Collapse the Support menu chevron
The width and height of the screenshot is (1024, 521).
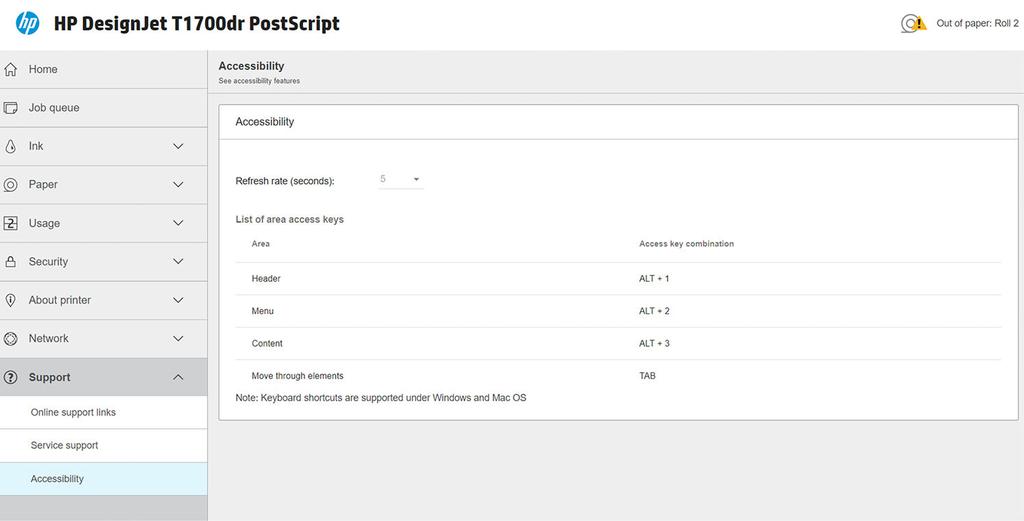[x=178, y=377]
